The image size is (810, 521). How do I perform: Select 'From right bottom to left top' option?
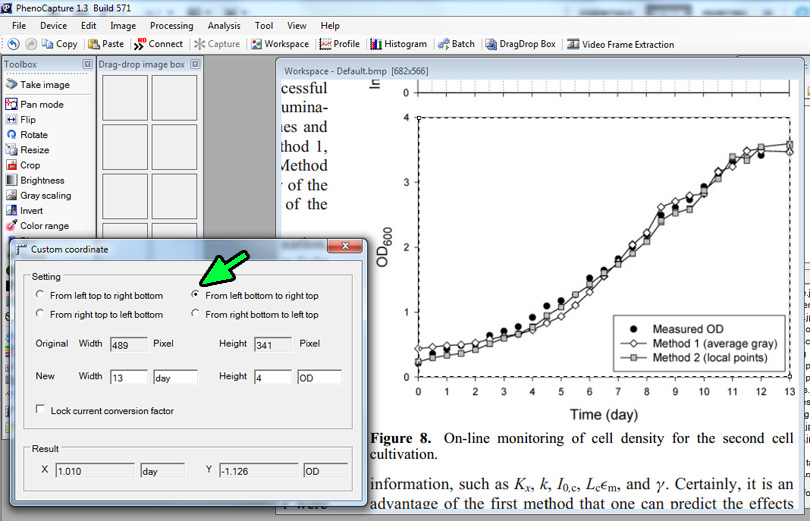(x=196, y=314)
